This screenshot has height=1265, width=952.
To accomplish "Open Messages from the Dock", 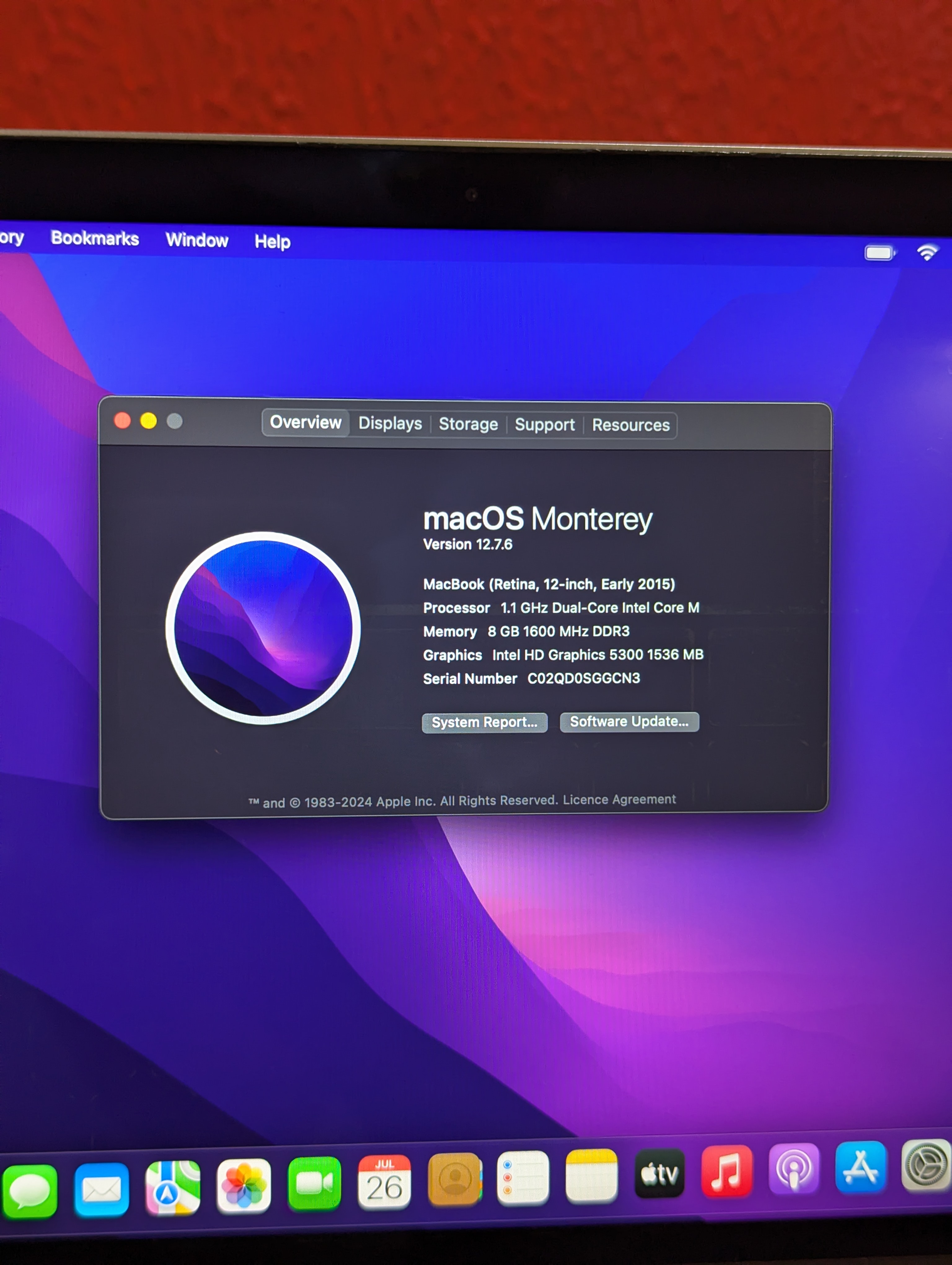I will tap(30, 1192).
